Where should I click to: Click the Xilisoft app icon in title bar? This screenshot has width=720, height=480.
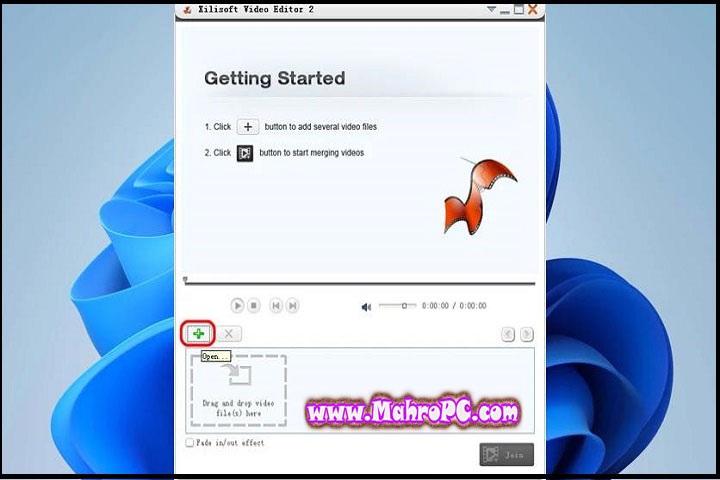point(187,9)
